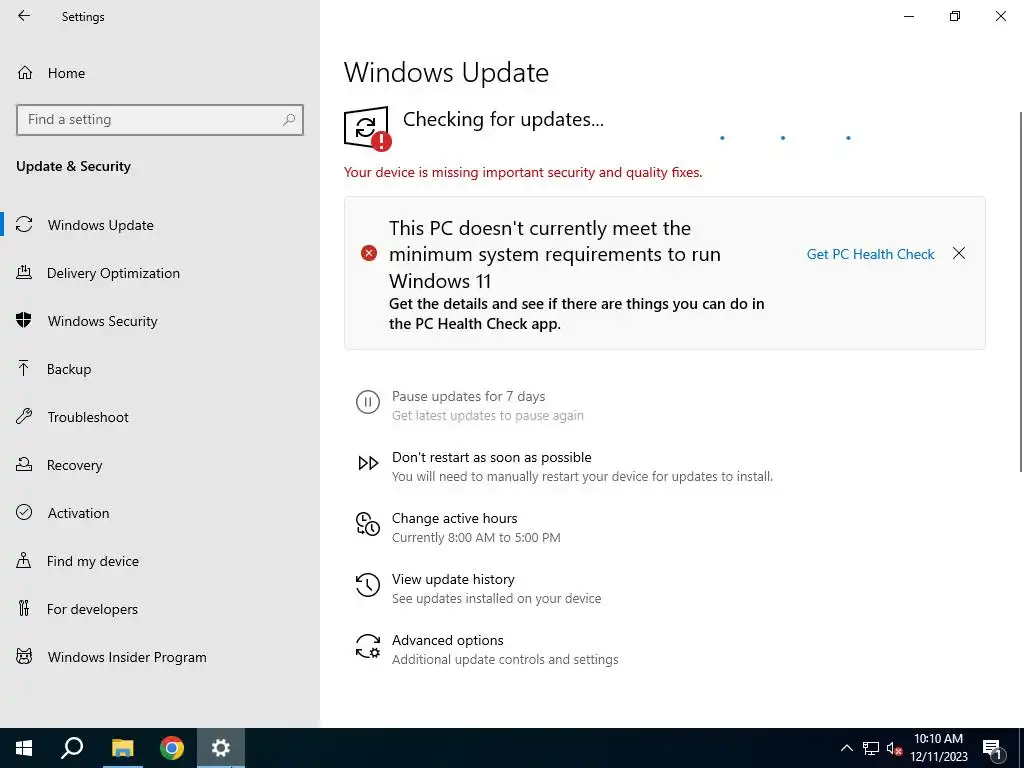
Task: Focus the Find a setting search box
Action: (160, 120)
